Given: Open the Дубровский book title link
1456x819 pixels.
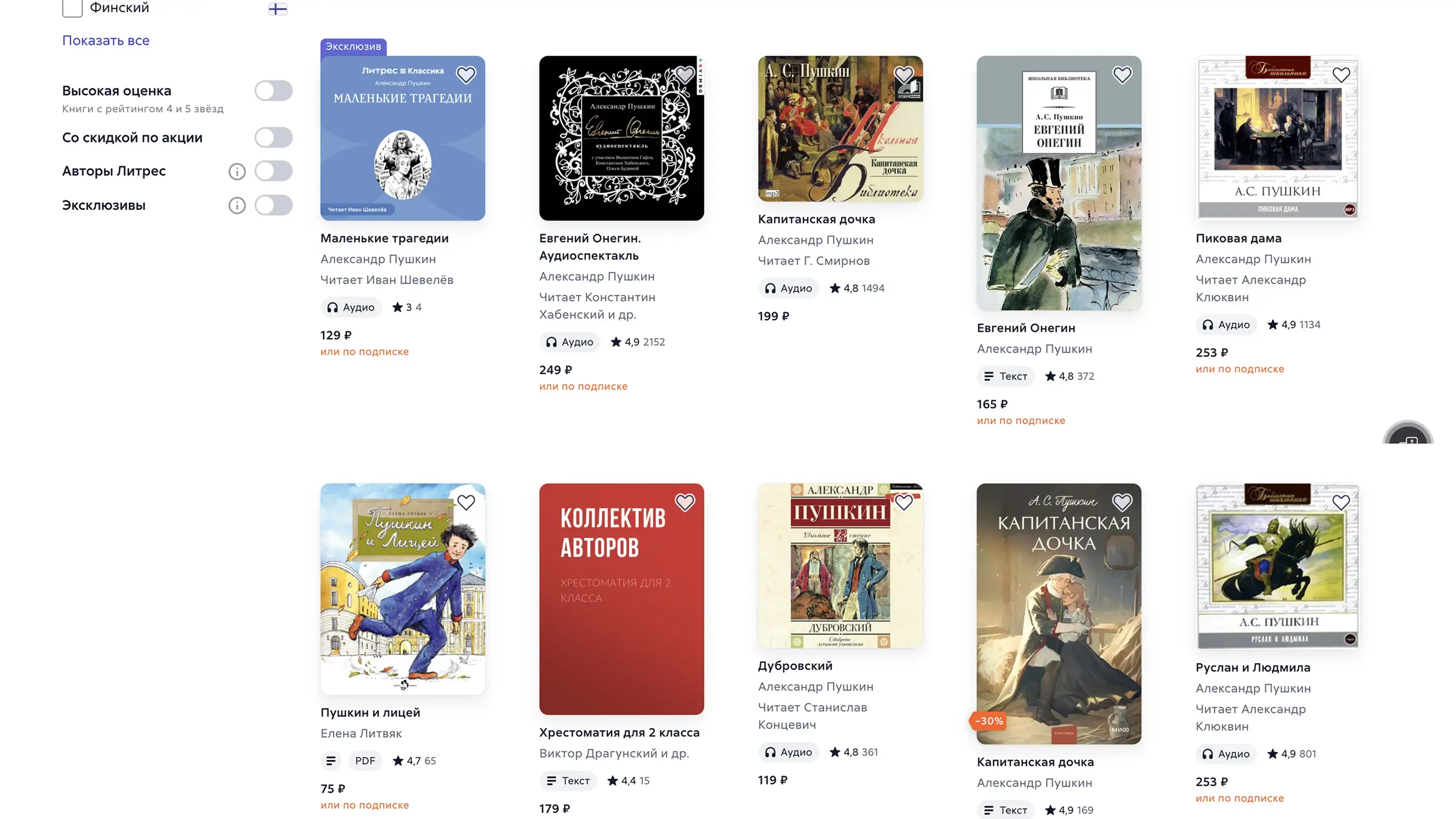Looking at the screenshot, I should click(x=795, y=666).
